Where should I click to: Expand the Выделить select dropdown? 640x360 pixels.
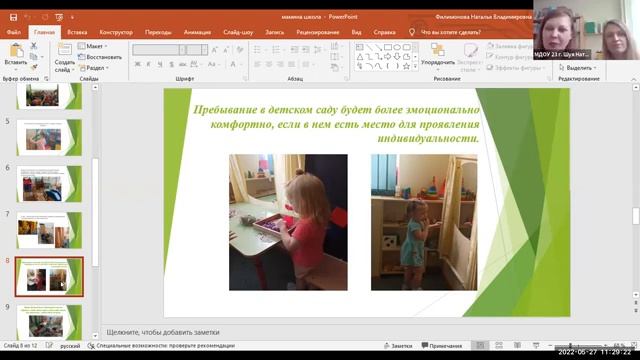[x=578, y=68]
